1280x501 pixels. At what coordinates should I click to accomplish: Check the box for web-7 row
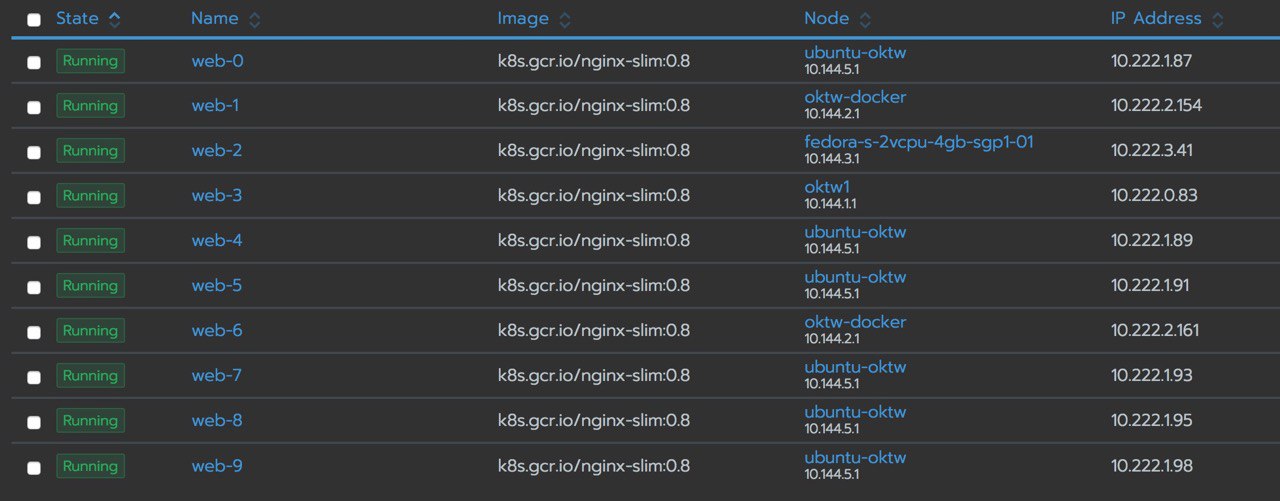click(x=34, y=377)
